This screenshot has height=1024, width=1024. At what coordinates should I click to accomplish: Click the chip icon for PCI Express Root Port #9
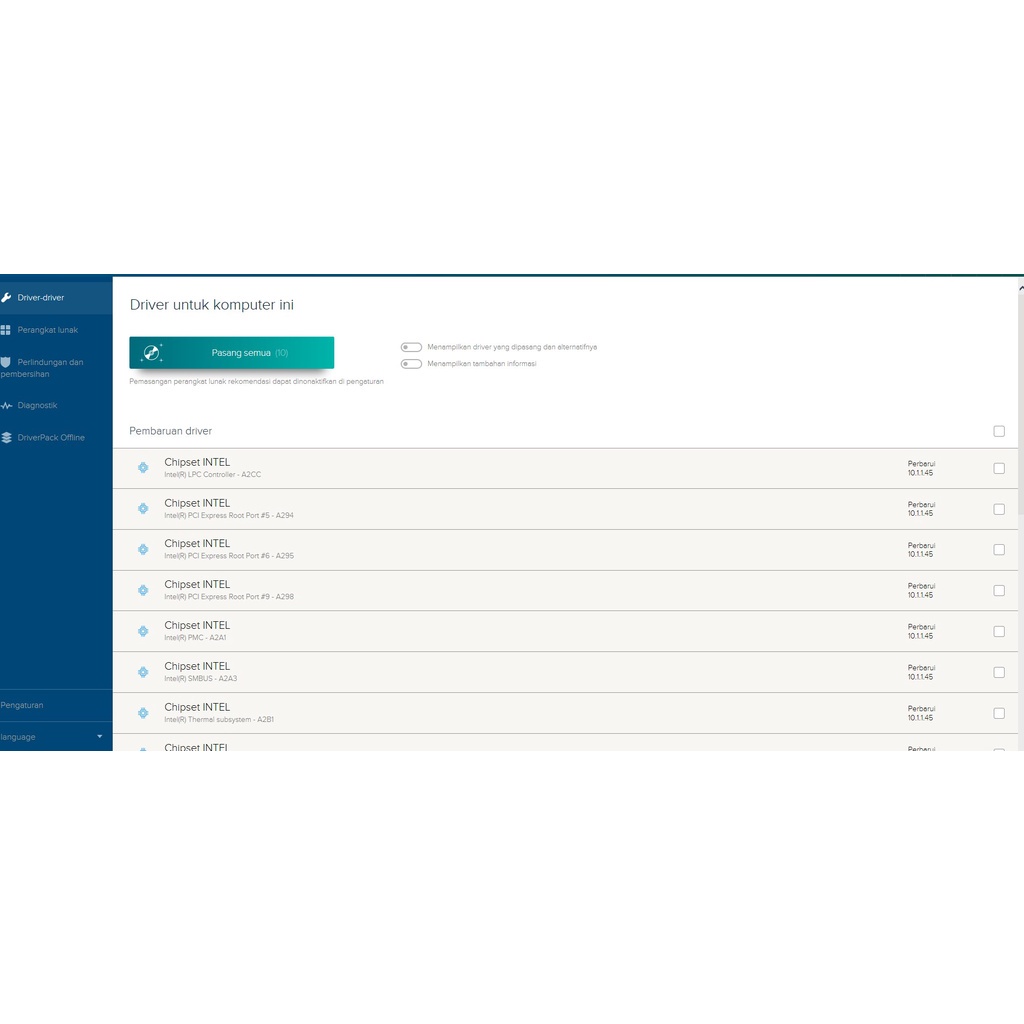click(x=143, y=590)
